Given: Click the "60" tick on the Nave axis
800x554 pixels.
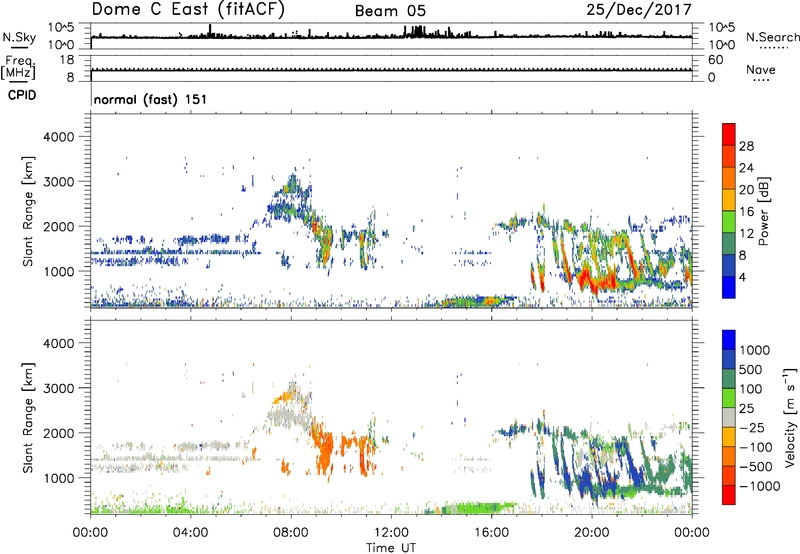Looking at the screenshot, I should click(x=715, y=60).
